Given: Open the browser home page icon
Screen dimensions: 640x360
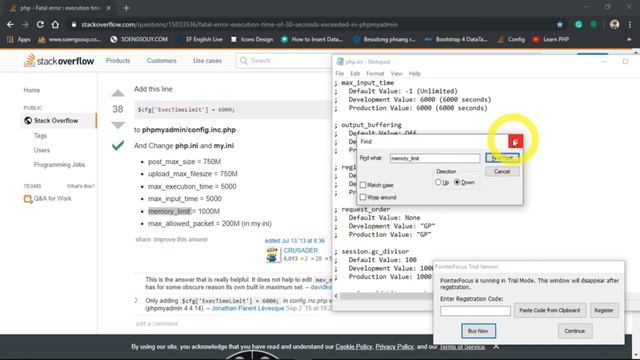Looking at the screenshot, I should 55,24.
